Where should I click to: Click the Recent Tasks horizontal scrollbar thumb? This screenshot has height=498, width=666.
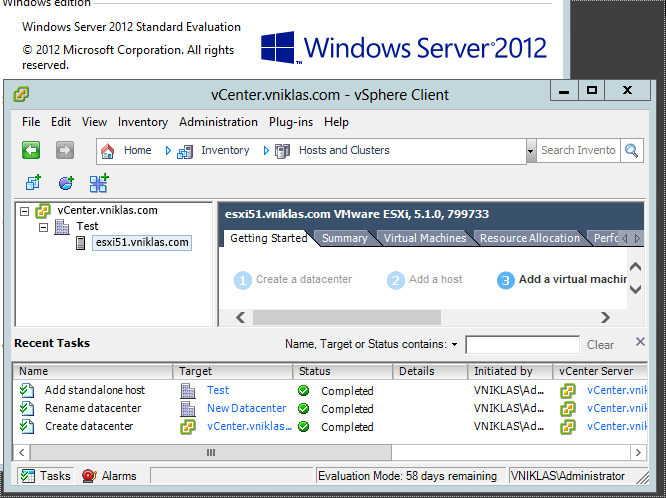pyautogui.click(x=211, y=453)
